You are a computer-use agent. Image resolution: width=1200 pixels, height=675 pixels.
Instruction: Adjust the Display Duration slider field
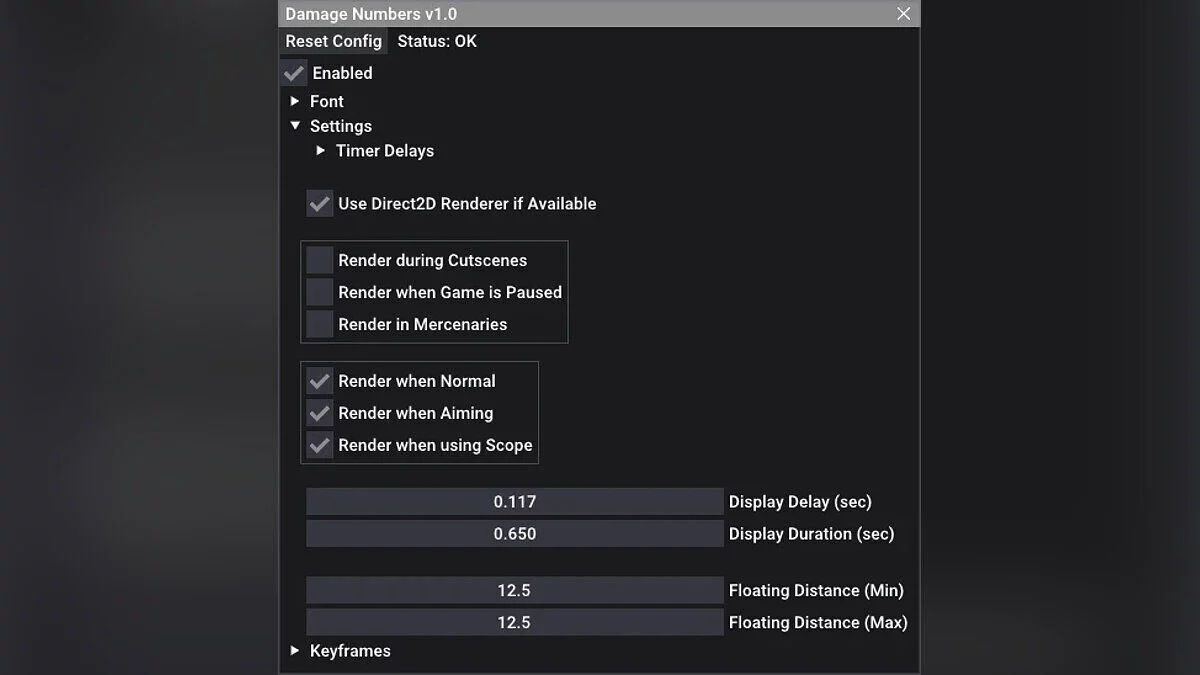tap(514, 534)
